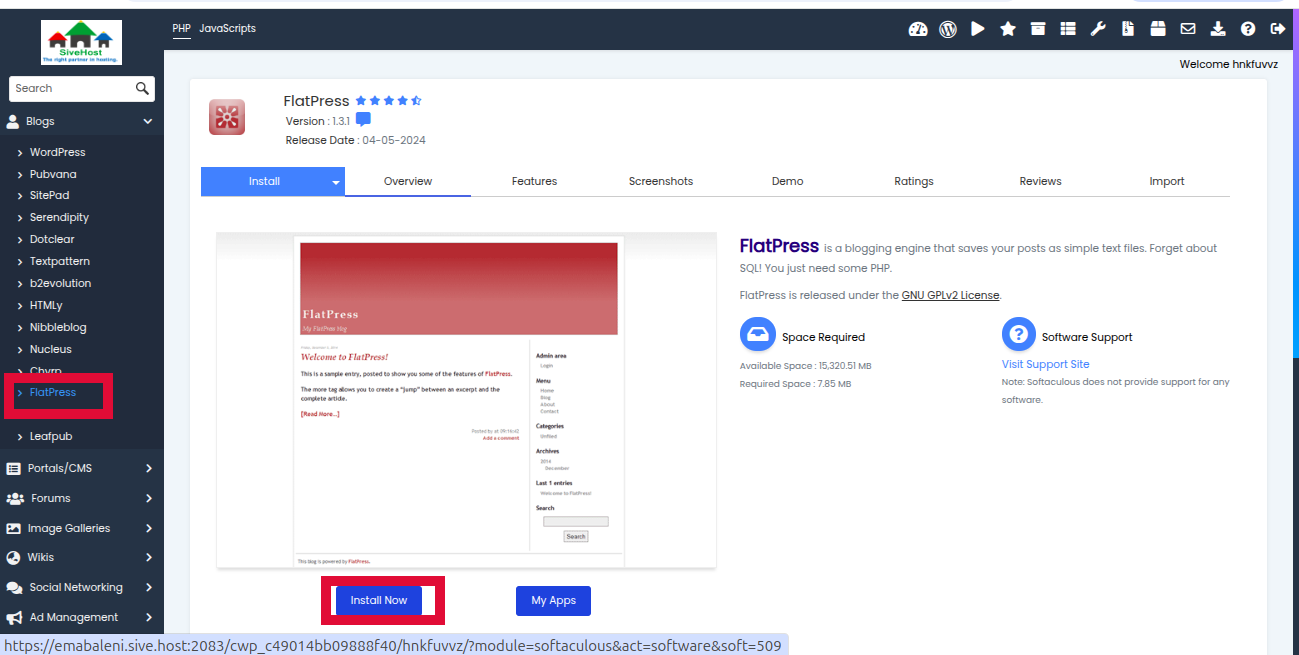Click the Install Now button
Viewport: 1299px width, 655px height.
coord(379,600)
